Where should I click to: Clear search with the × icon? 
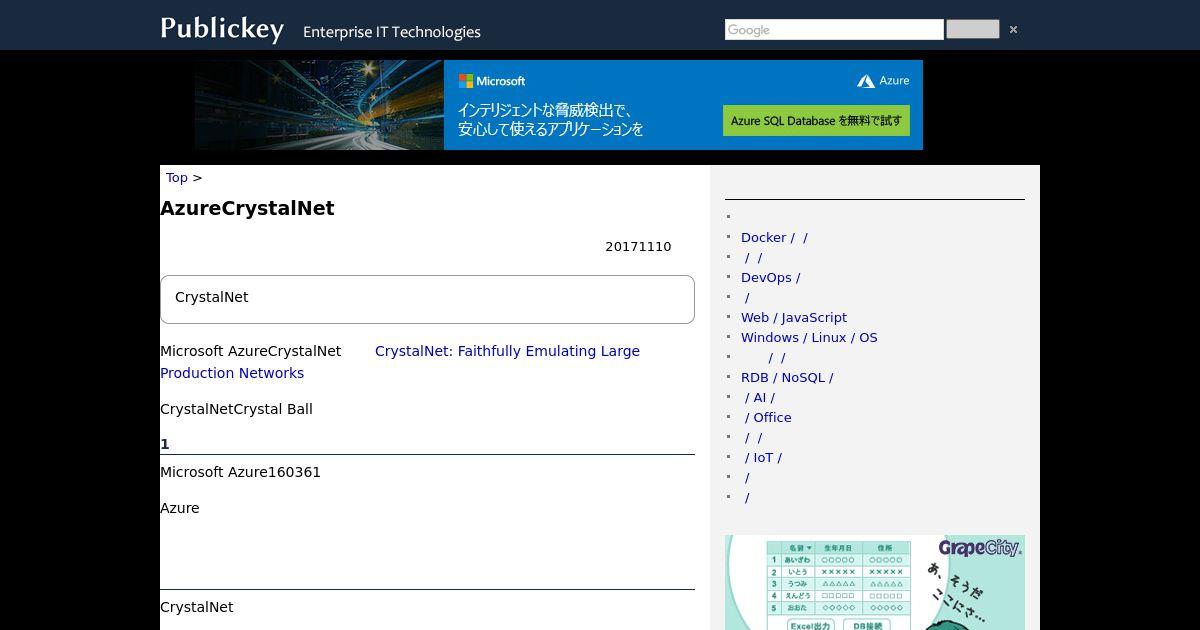tap(1013, 30)
